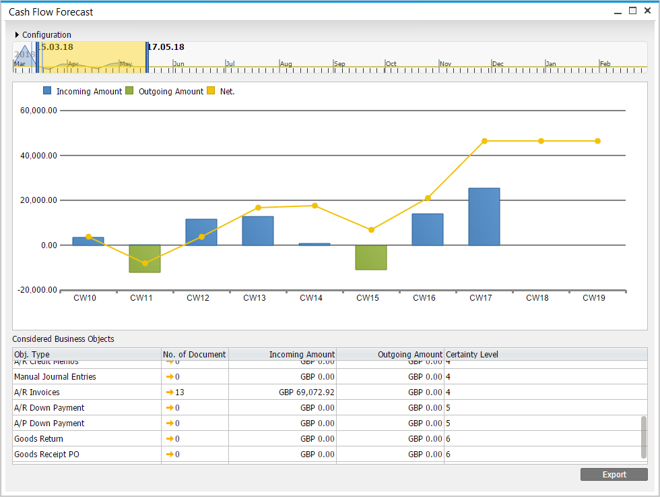Click the CW15 outgoing amount bar
Viewport: 660px width, 497px height.
(x=371, y=257)
